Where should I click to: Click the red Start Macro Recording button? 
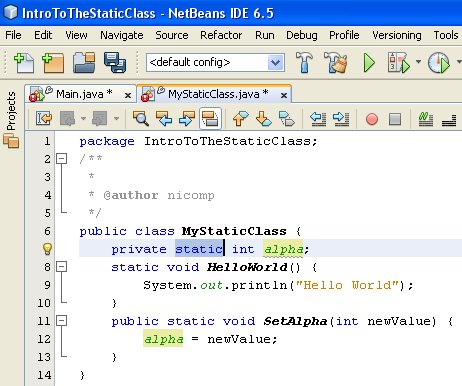[372, 119]
